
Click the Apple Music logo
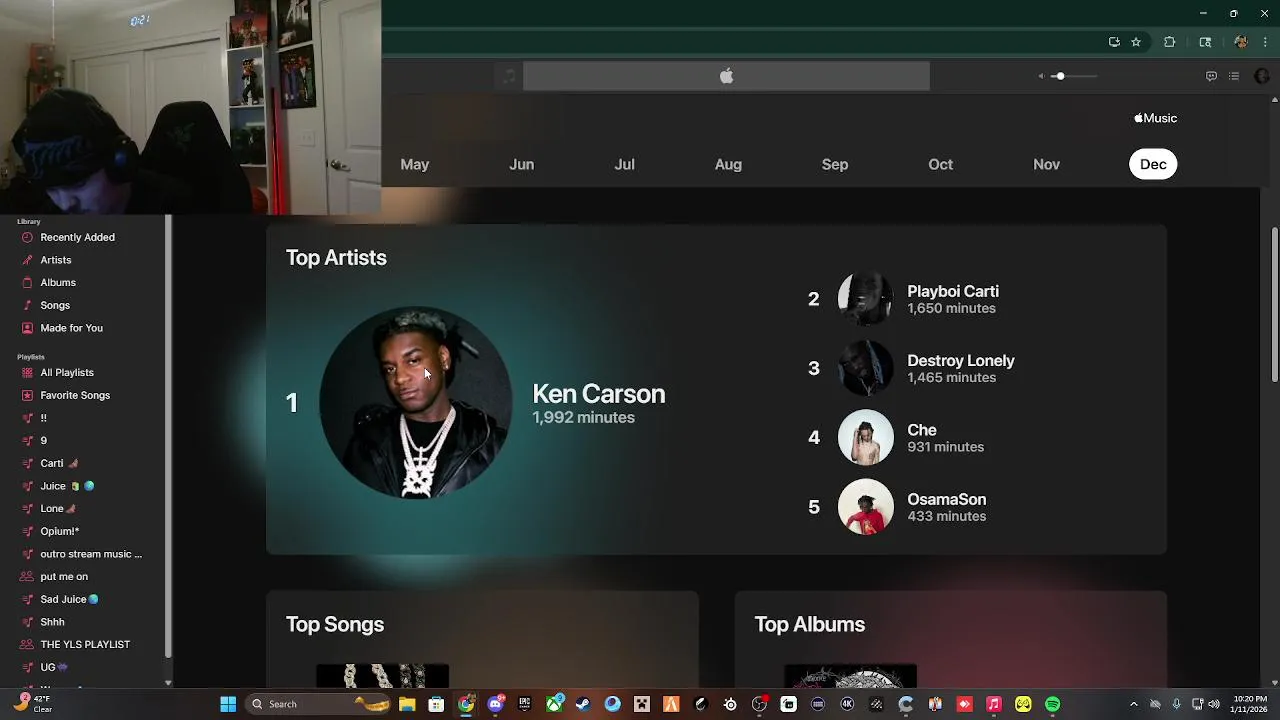coord(1155,118)
